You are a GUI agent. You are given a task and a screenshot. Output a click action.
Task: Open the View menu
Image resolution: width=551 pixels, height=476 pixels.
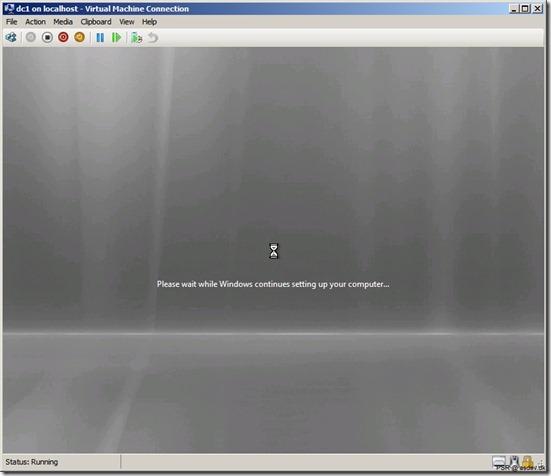point(127,22)
